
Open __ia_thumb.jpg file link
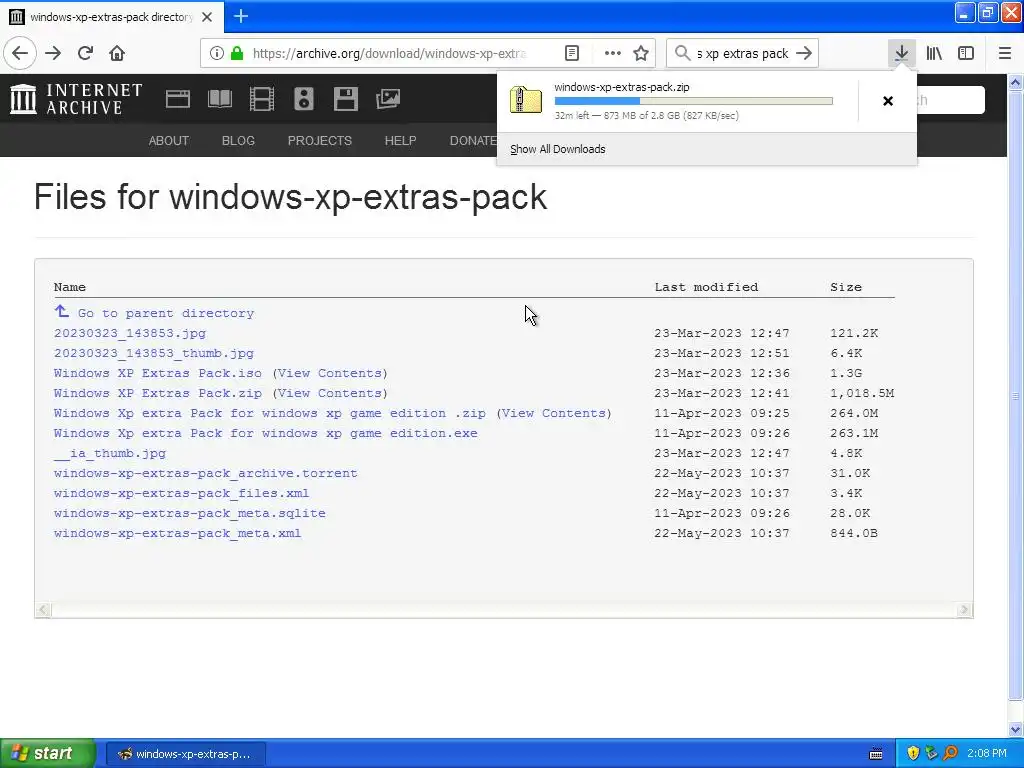[x=110, y=453]
